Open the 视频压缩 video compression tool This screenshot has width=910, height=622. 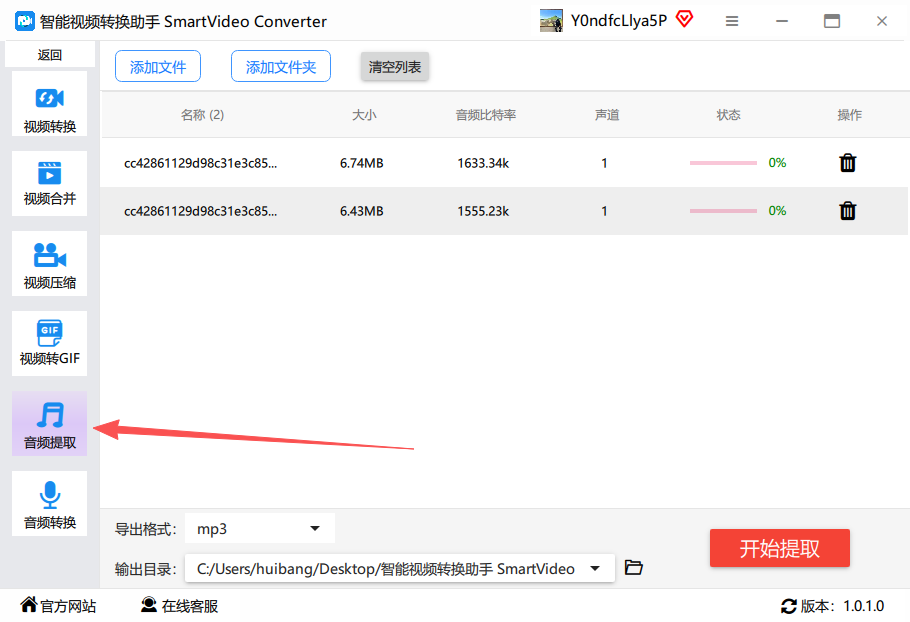[x=50, y=264]
